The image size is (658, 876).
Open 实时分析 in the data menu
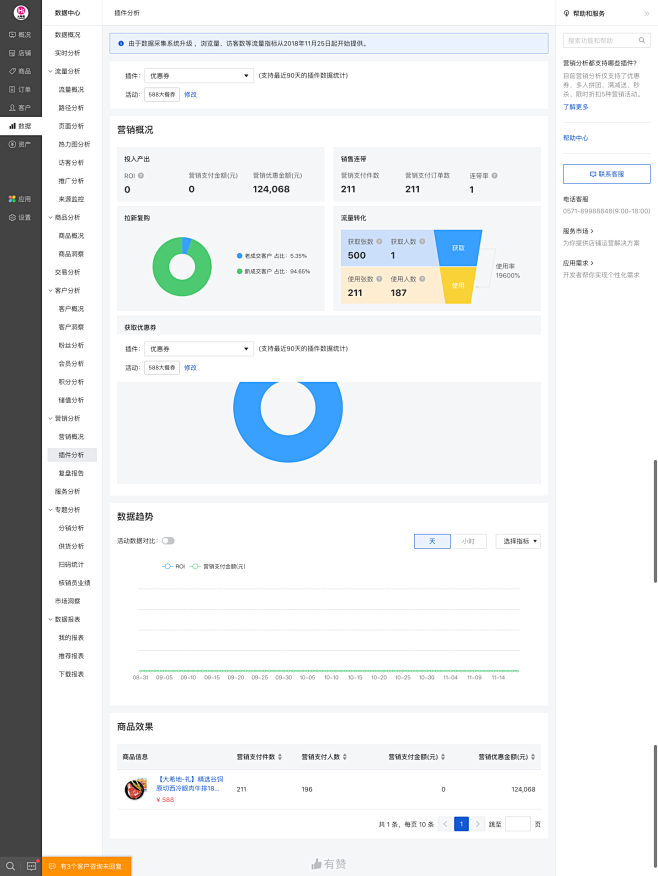pos(68,53)
